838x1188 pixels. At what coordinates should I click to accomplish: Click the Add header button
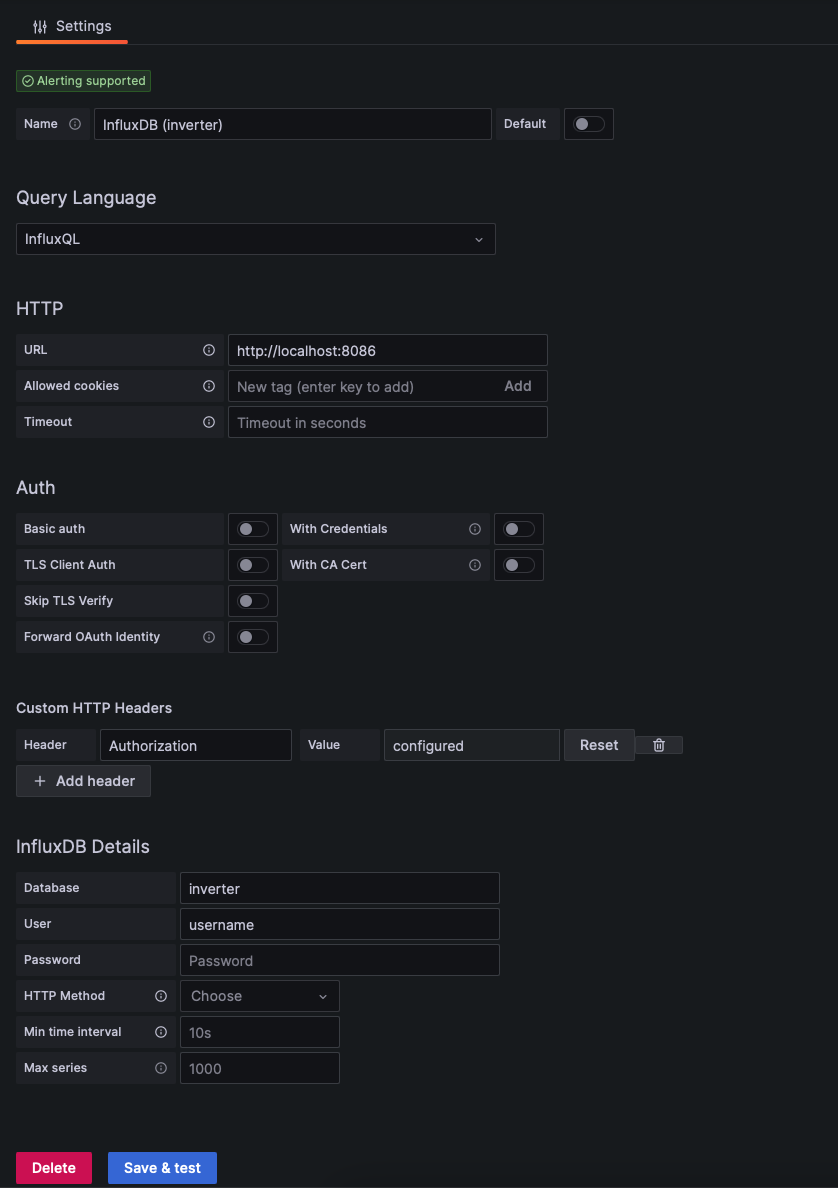[x=83, y=781]
